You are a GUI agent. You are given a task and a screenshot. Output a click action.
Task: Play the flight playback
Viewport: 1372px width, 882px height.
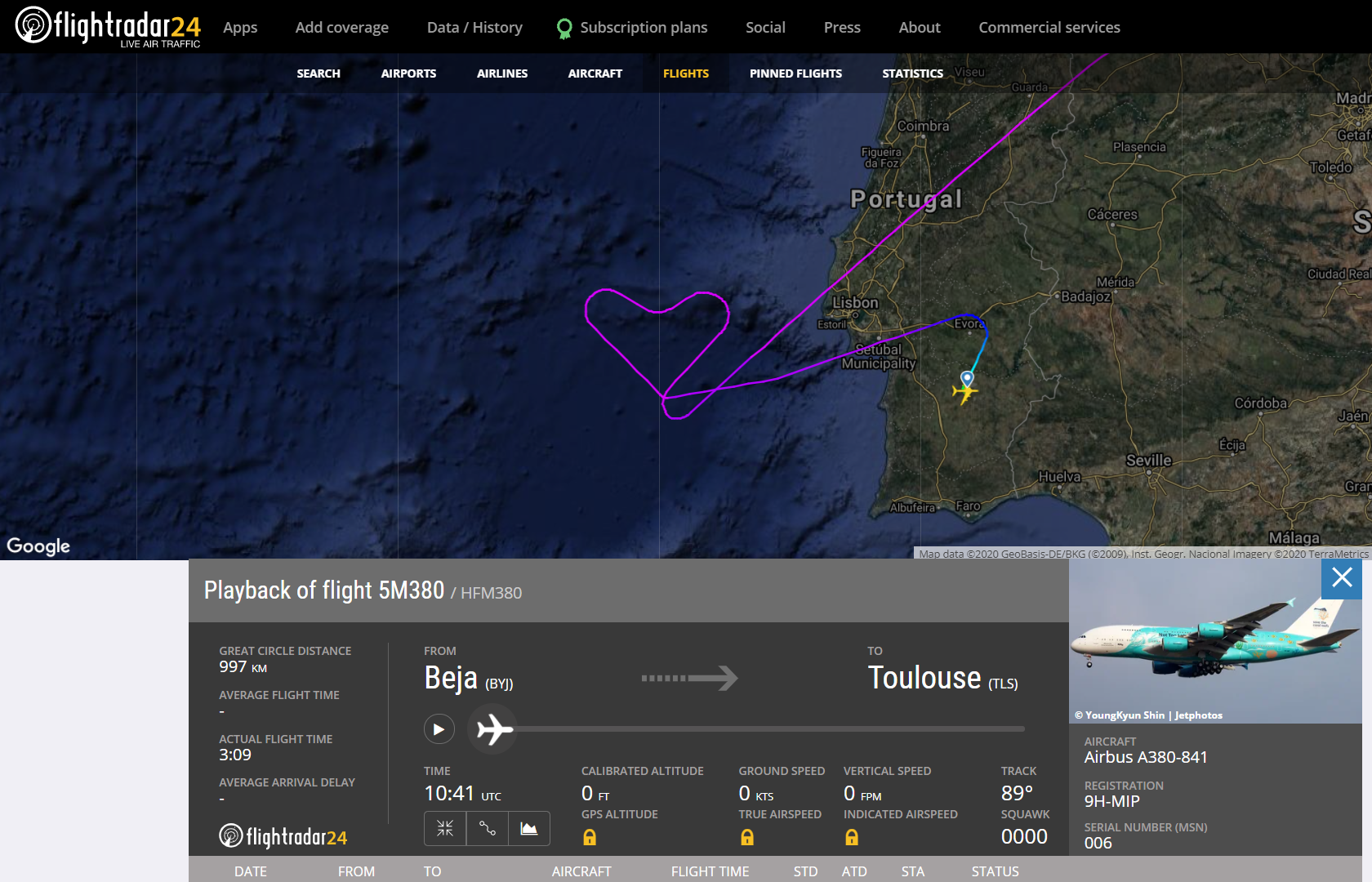[x=439, y=729]
